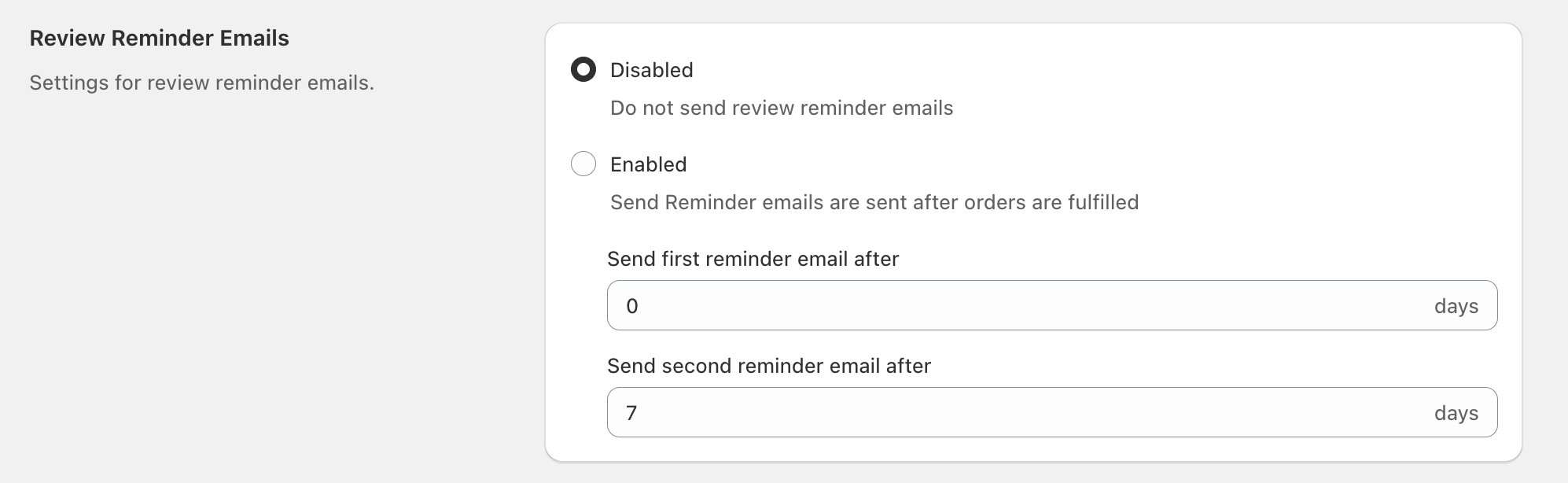Click the 'Do not send review reminder emails' text
1568x483 pixels.
point(781,108)
